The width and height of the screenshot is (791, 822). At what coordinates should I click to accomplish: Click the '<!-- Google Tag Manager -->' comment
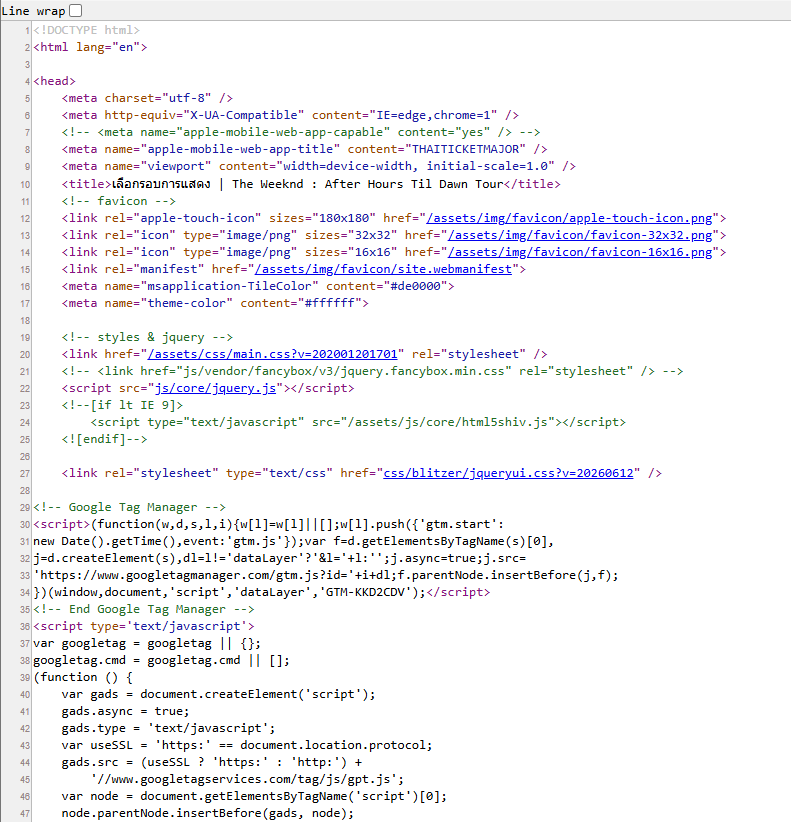(x=129, y=507)
